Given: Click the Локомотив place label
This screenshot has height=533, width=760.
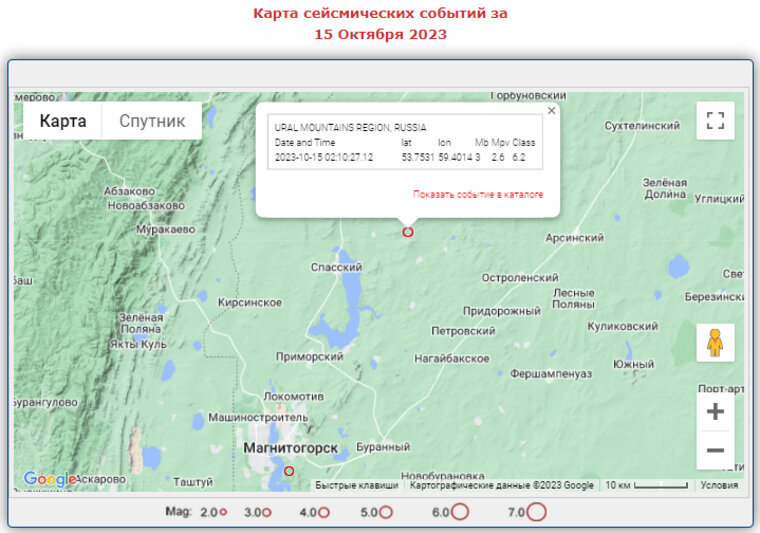Looking at the screenshot, I should click(294, 396).
